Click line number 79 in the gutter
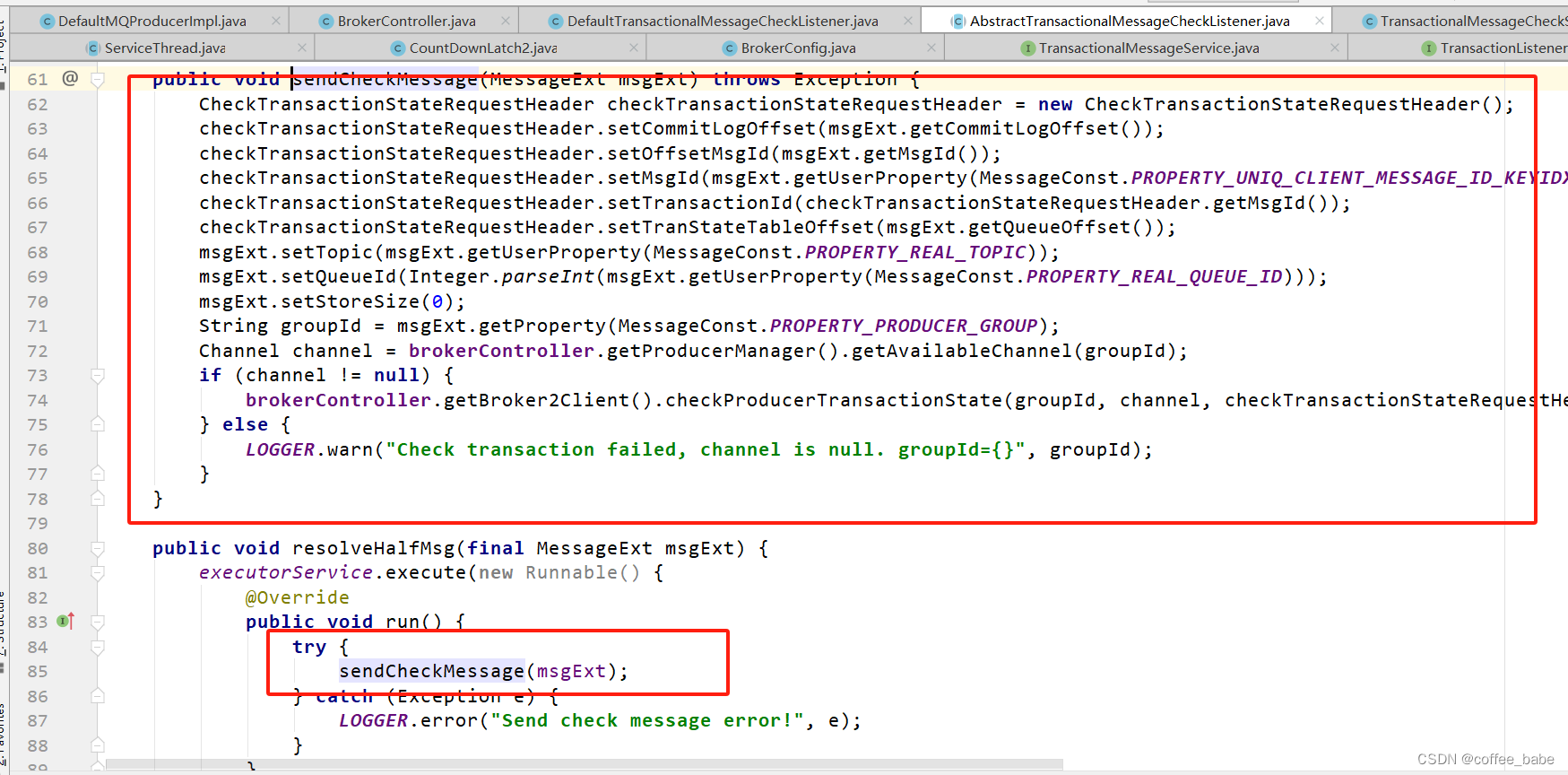Screen dimensions: 1568x775 [x=38, y=524]
